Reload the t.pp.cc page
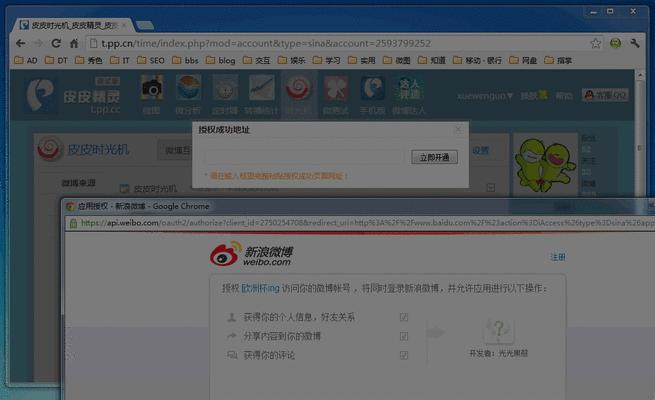 56,43
